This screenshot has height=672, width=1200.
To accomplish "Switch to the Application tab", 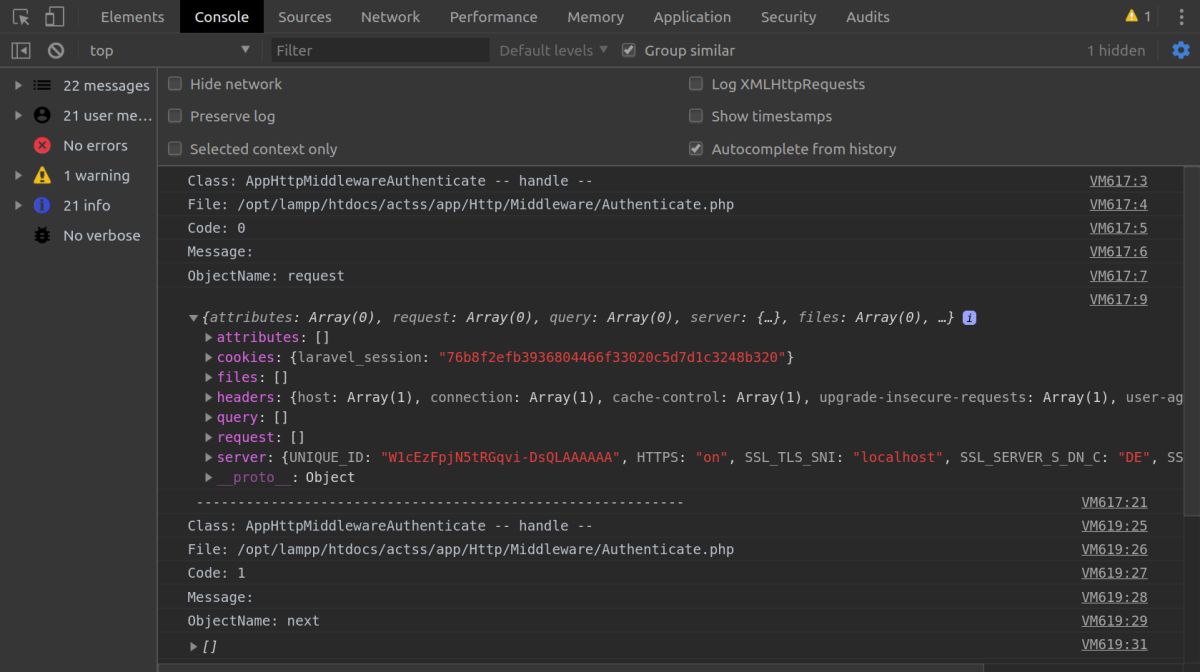I will [x=692, y=17].
